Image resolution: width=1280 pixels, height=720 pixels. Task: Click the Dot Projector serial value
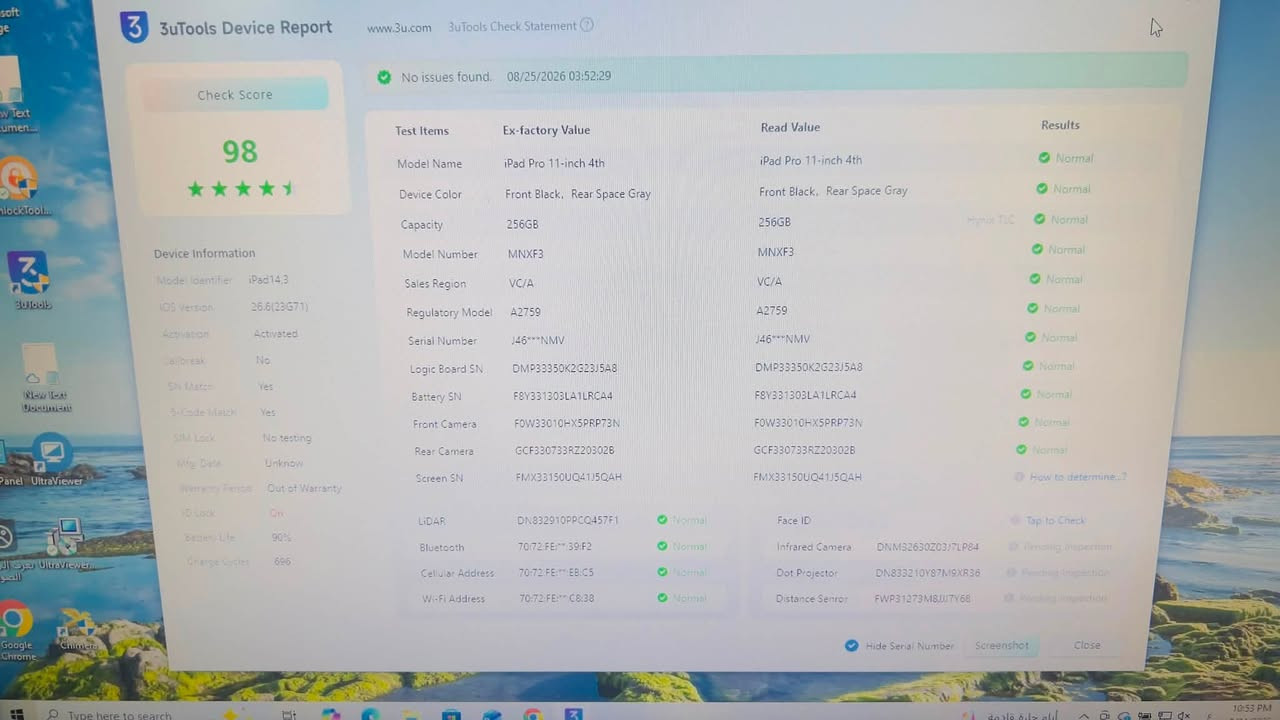click(928, 573)
